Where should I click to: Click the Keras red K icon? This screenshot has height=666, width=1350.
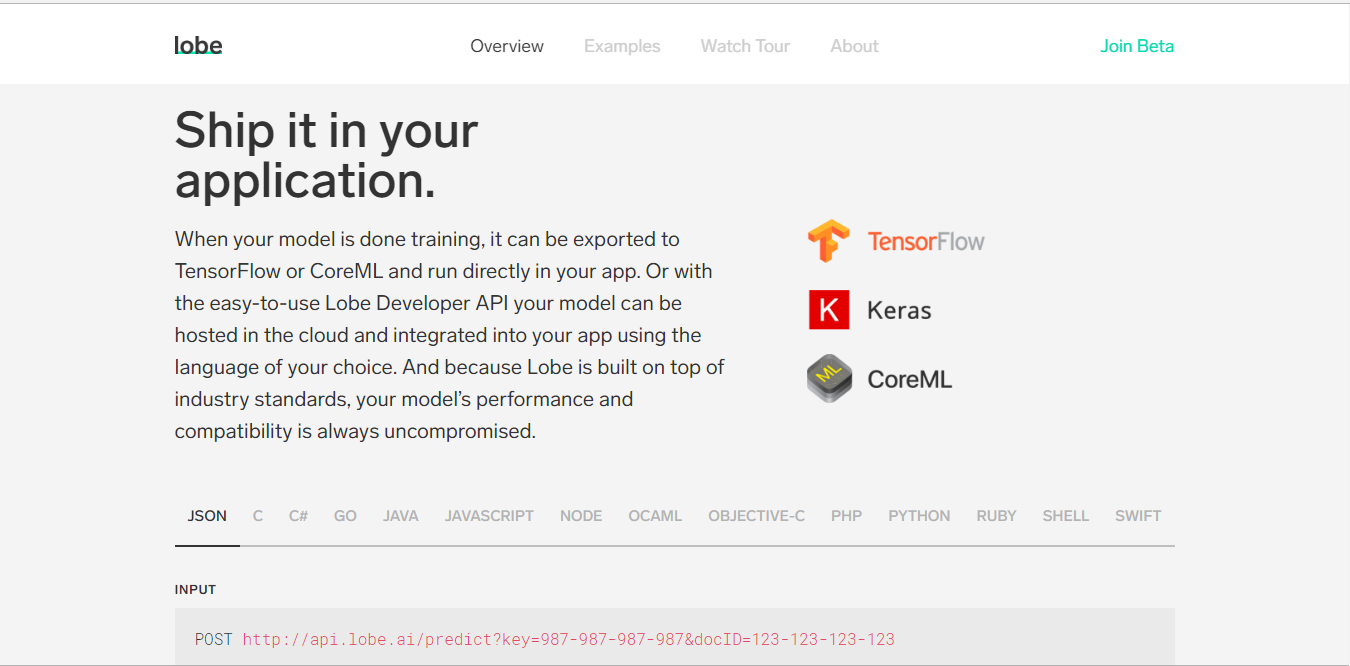click(828, 310)
